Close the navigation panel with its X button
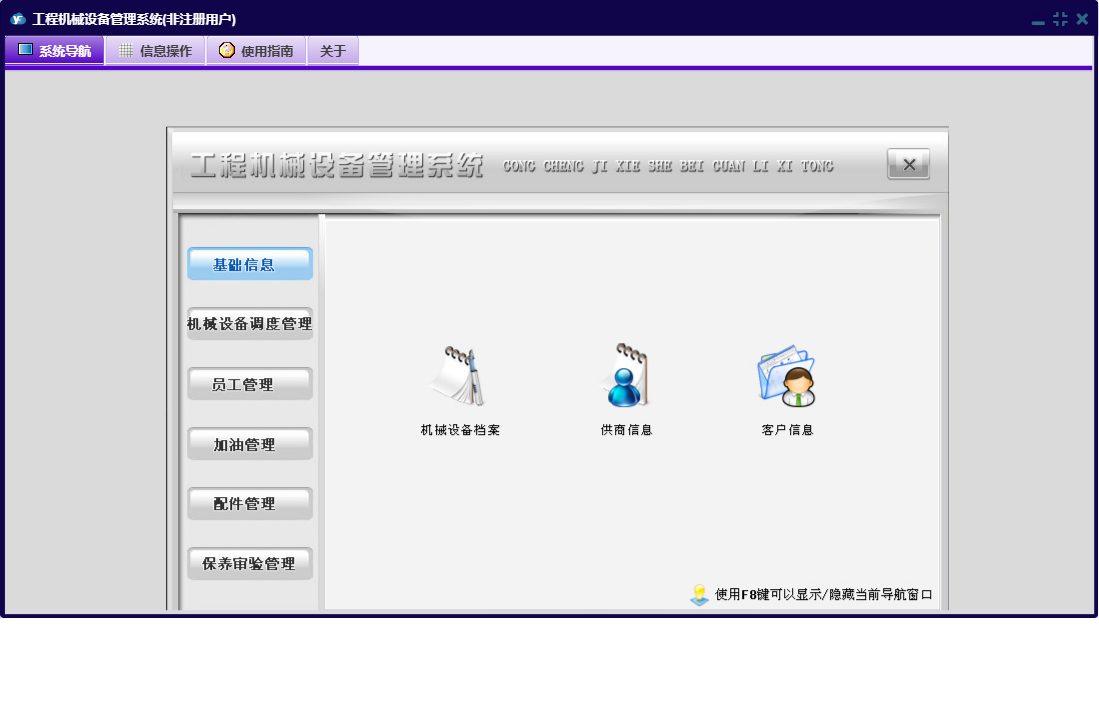Screen dimensions: 1099x723 tap(908, 165)
